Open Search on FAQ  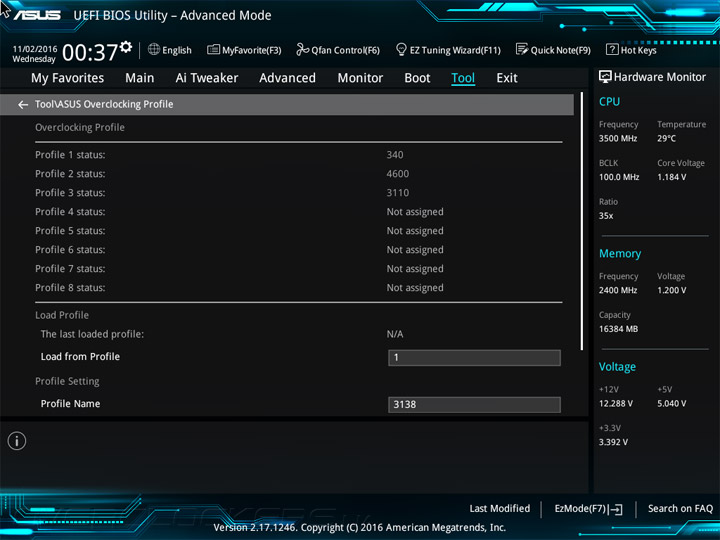[680, 508]
